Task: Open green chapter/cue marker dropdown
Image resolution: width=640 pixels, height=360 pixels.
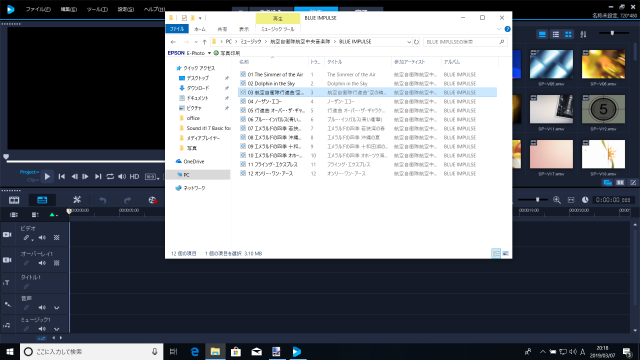Action: [x=53, y=215]
